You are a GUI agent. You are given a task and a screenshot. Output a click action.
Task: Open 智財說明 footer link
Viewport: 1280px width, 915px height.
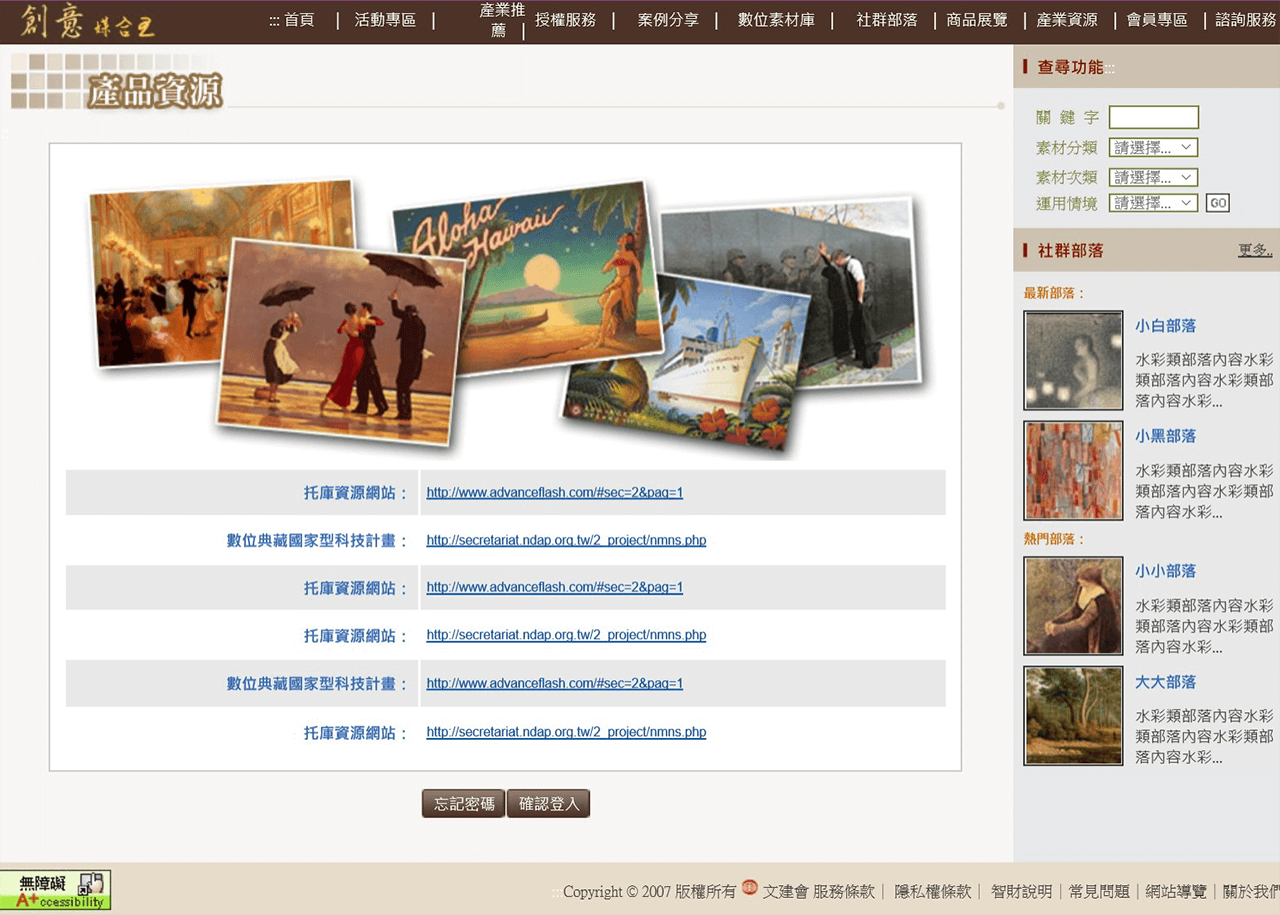(x=1021, y=891)
